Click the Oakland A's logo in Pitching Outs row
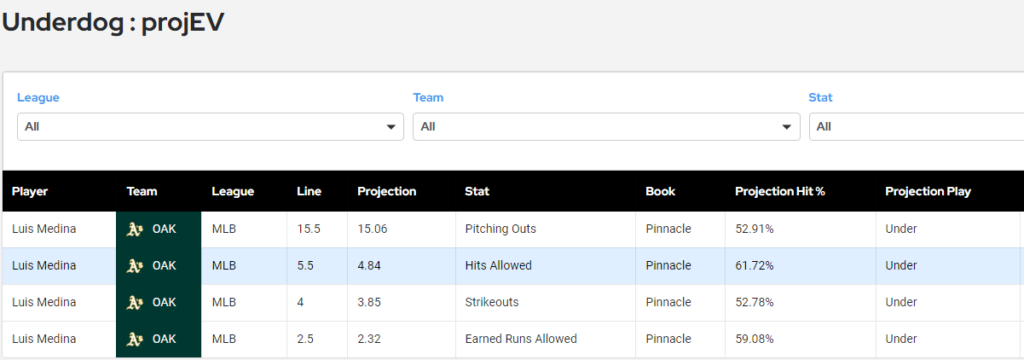 135,229
